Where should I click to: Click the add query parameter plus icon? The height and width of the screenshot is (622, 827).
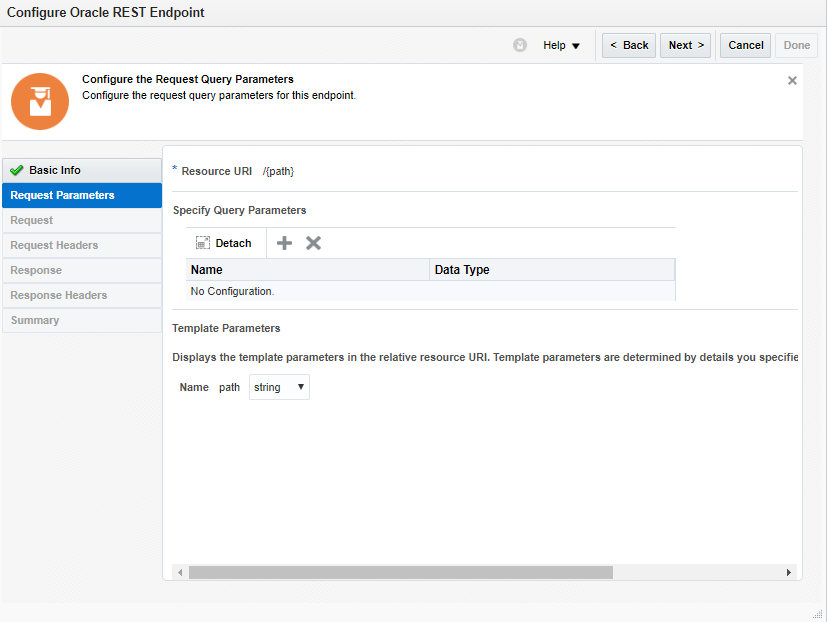[284, 243]
